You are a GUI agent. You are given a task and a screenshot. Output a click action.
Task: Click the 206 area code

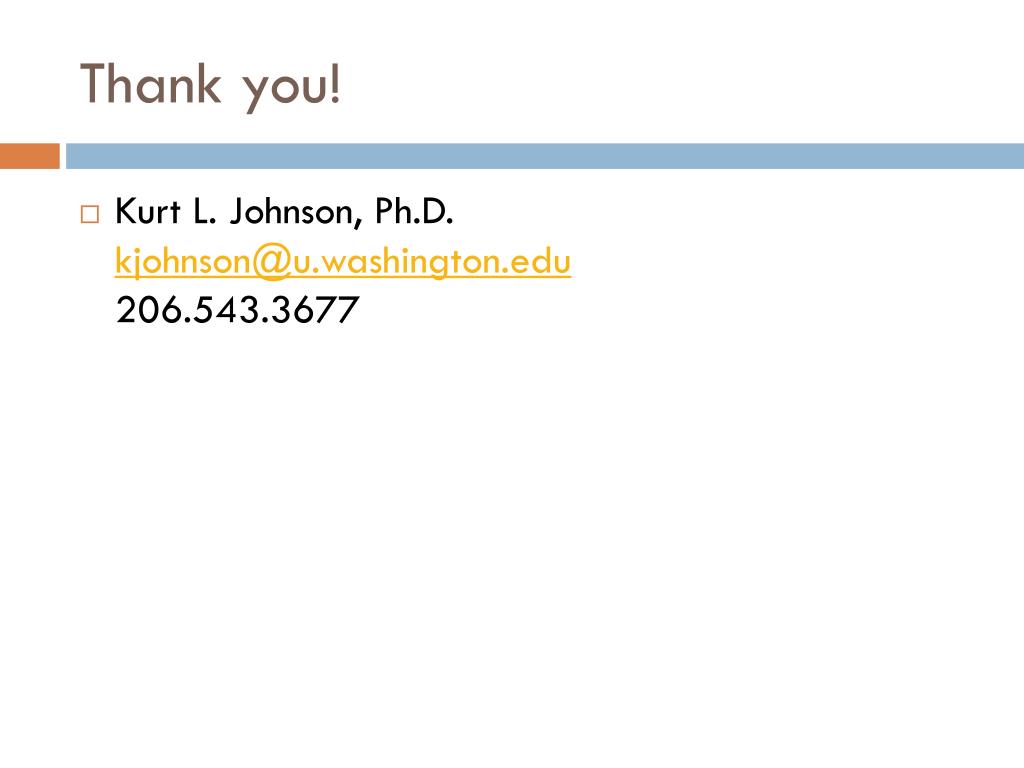point(148,310)
